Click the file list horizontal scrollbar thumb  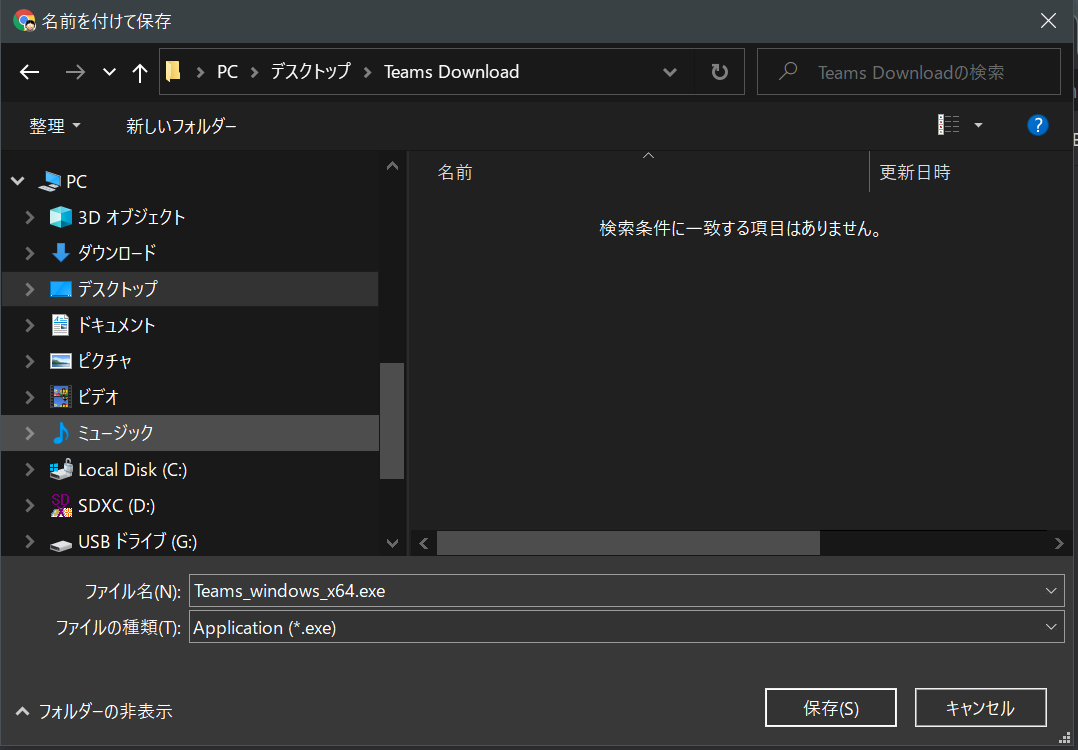[x=628, y=543]
